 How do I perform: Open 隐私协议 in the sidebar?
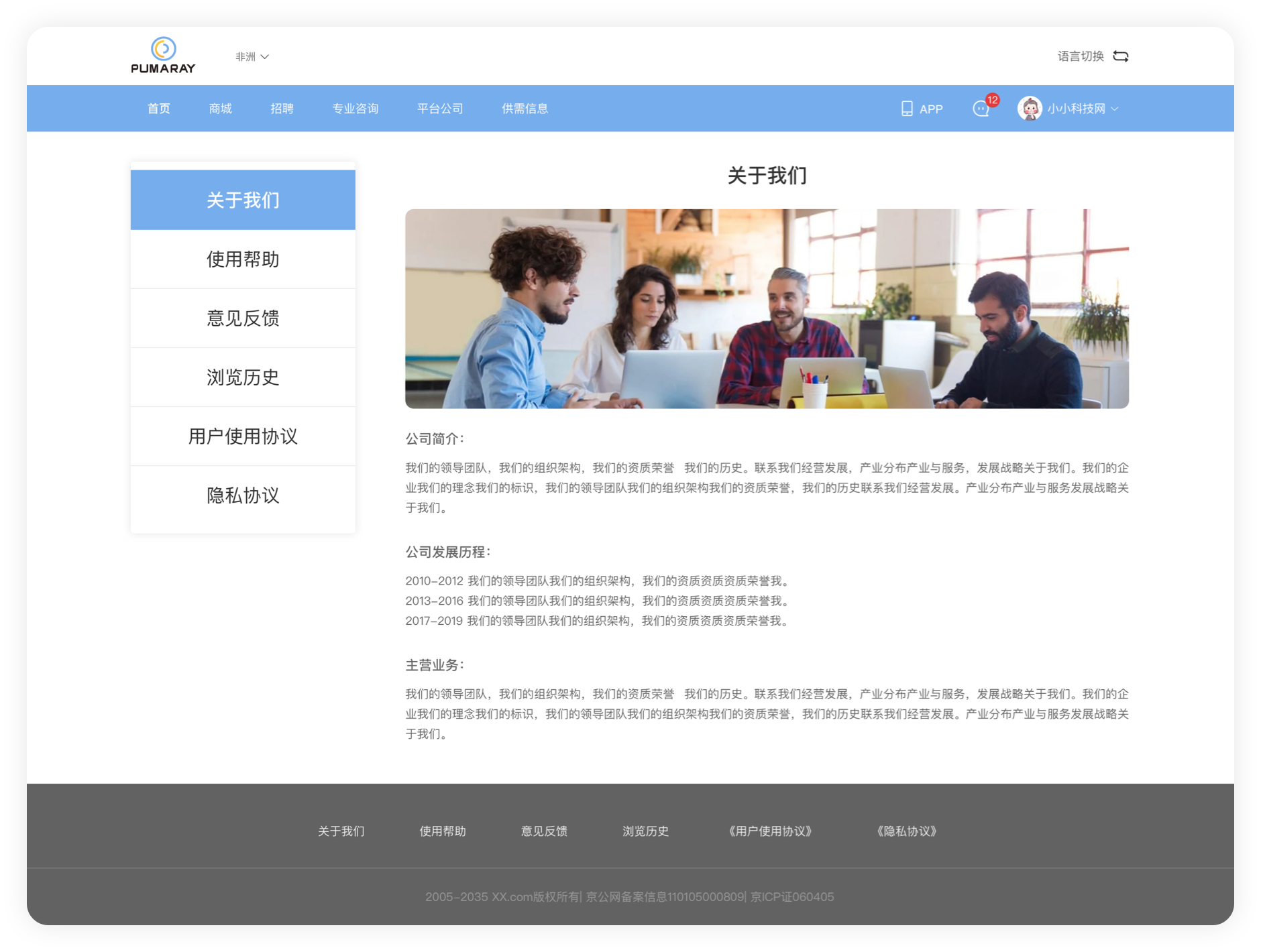pos(243,495)
